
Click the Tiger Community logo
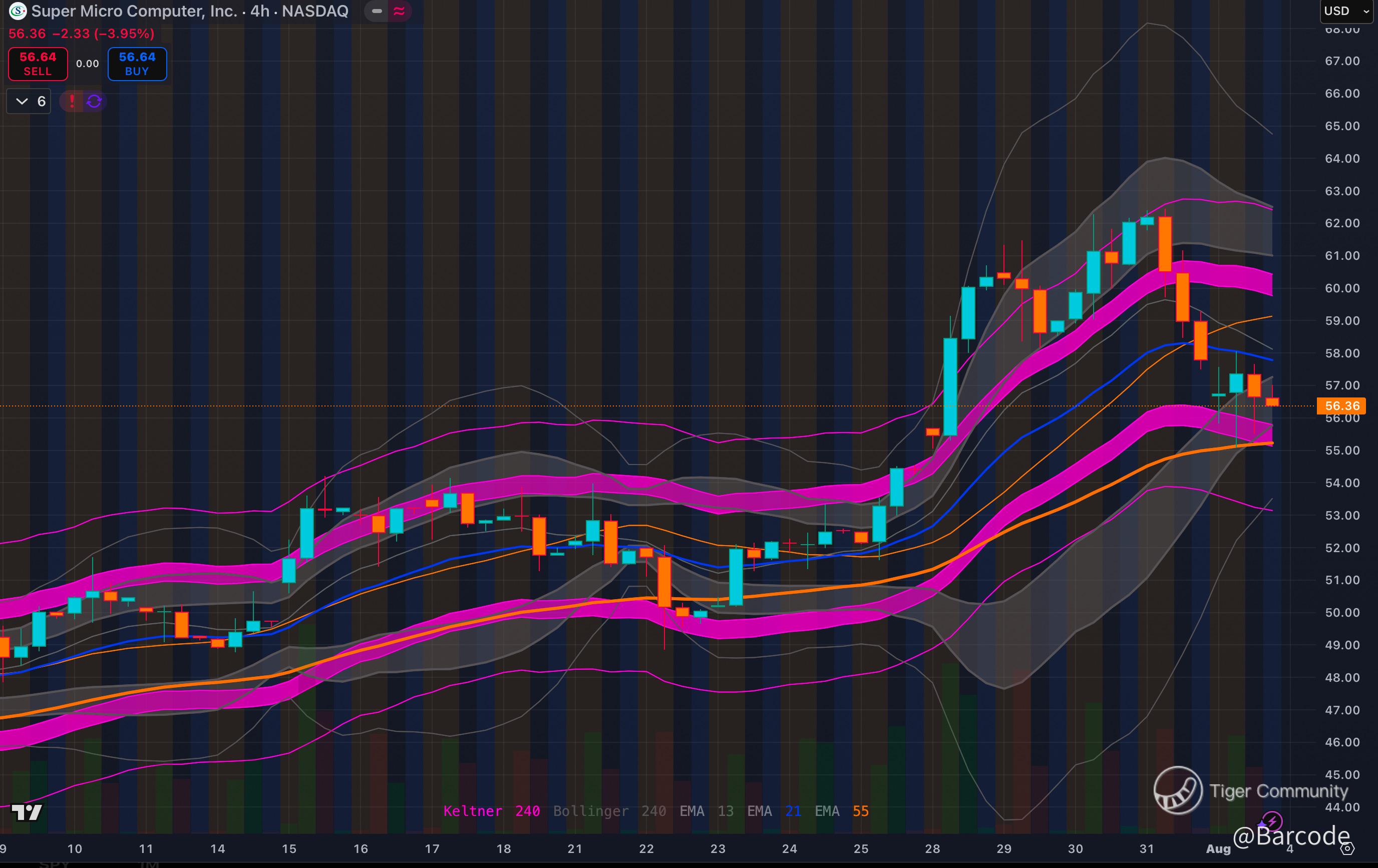pyautogui.click(x=1178, y=790)
